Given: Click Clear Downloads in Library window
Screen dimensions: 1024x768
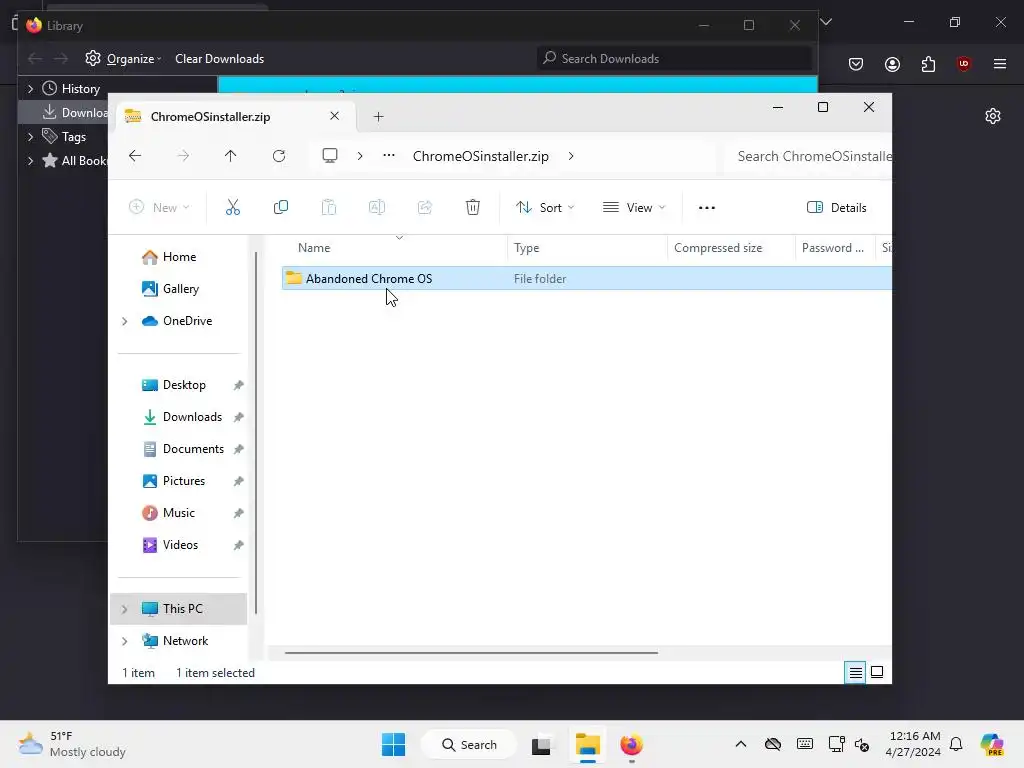Looking at the screenshot, I should pos(219,59).
